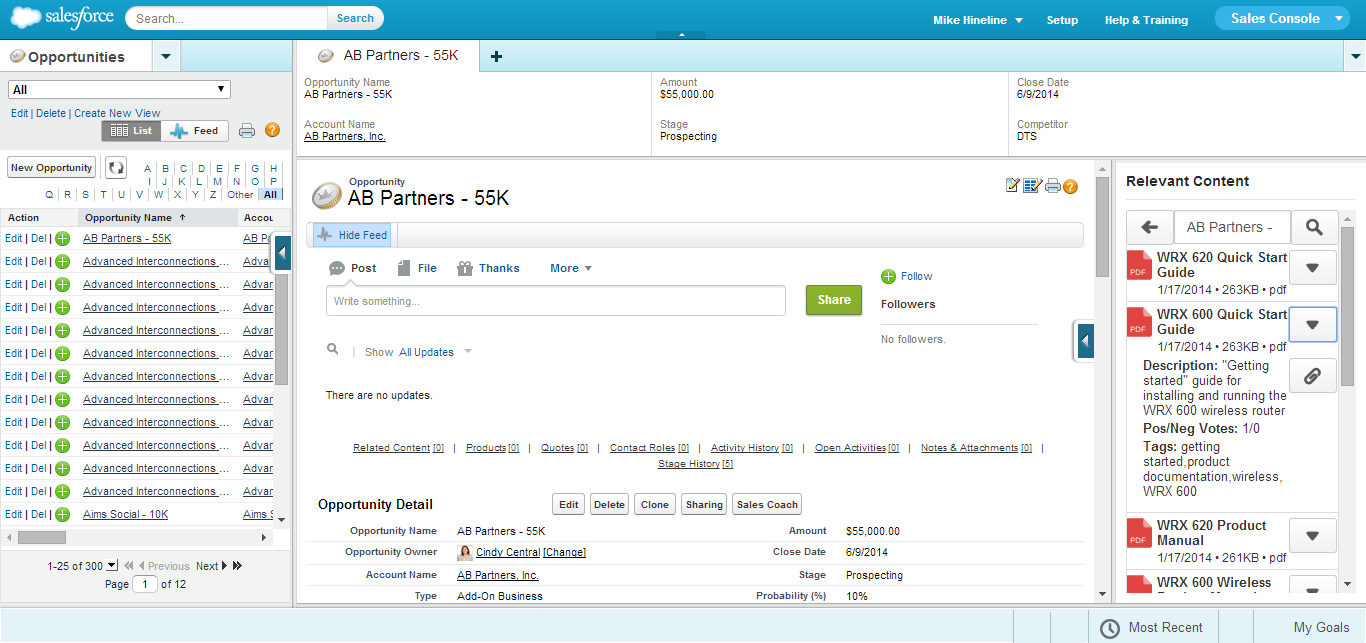Click the feed search magnifier icon
The height and width of the screenshot is (643, 1366).
point(333,350)
